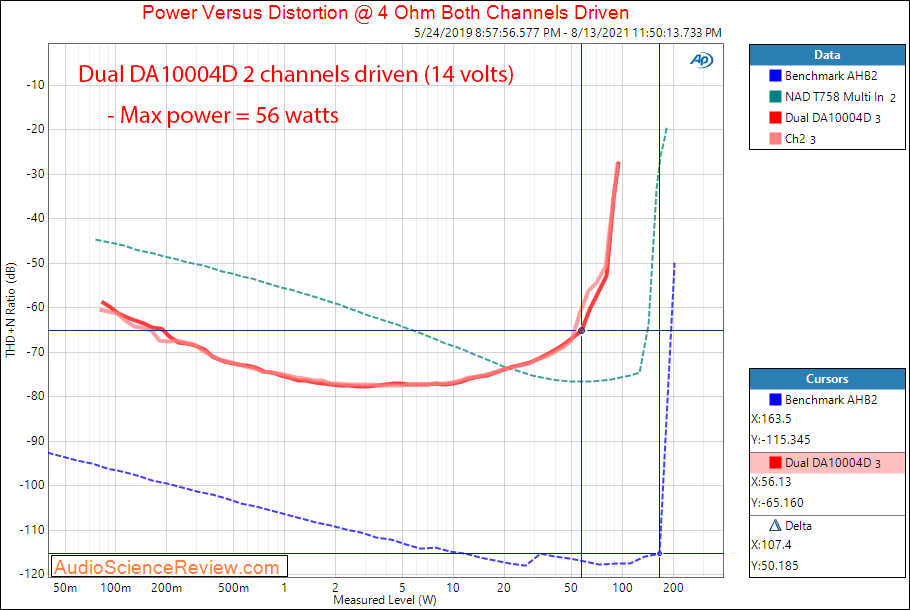Image resolution: width=910 pixels, height=610 pixels.
Task: Click the Delta triangle icon in Cursors
Action: point(775,526)
